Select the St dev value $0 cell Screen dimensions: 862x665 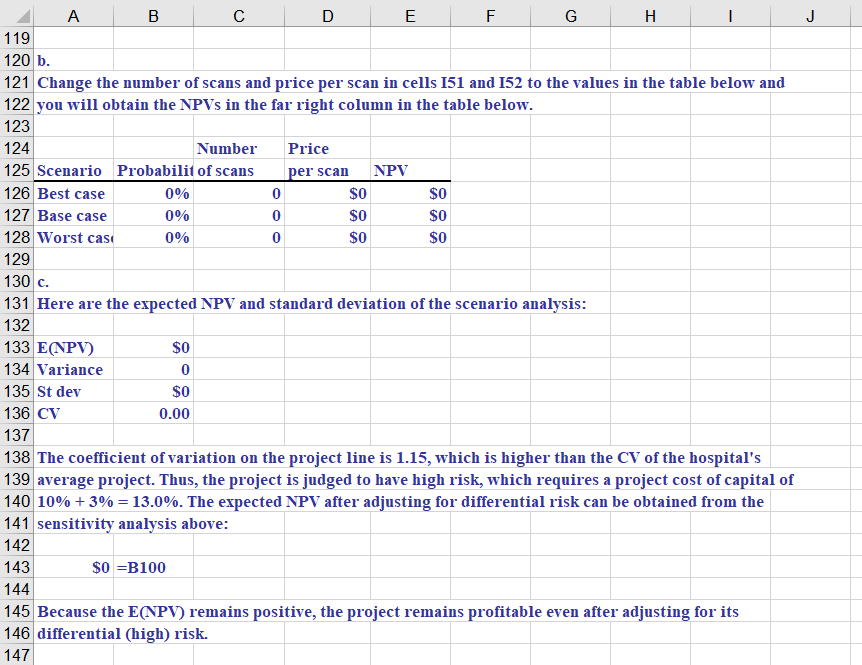[x=153, y=391]
